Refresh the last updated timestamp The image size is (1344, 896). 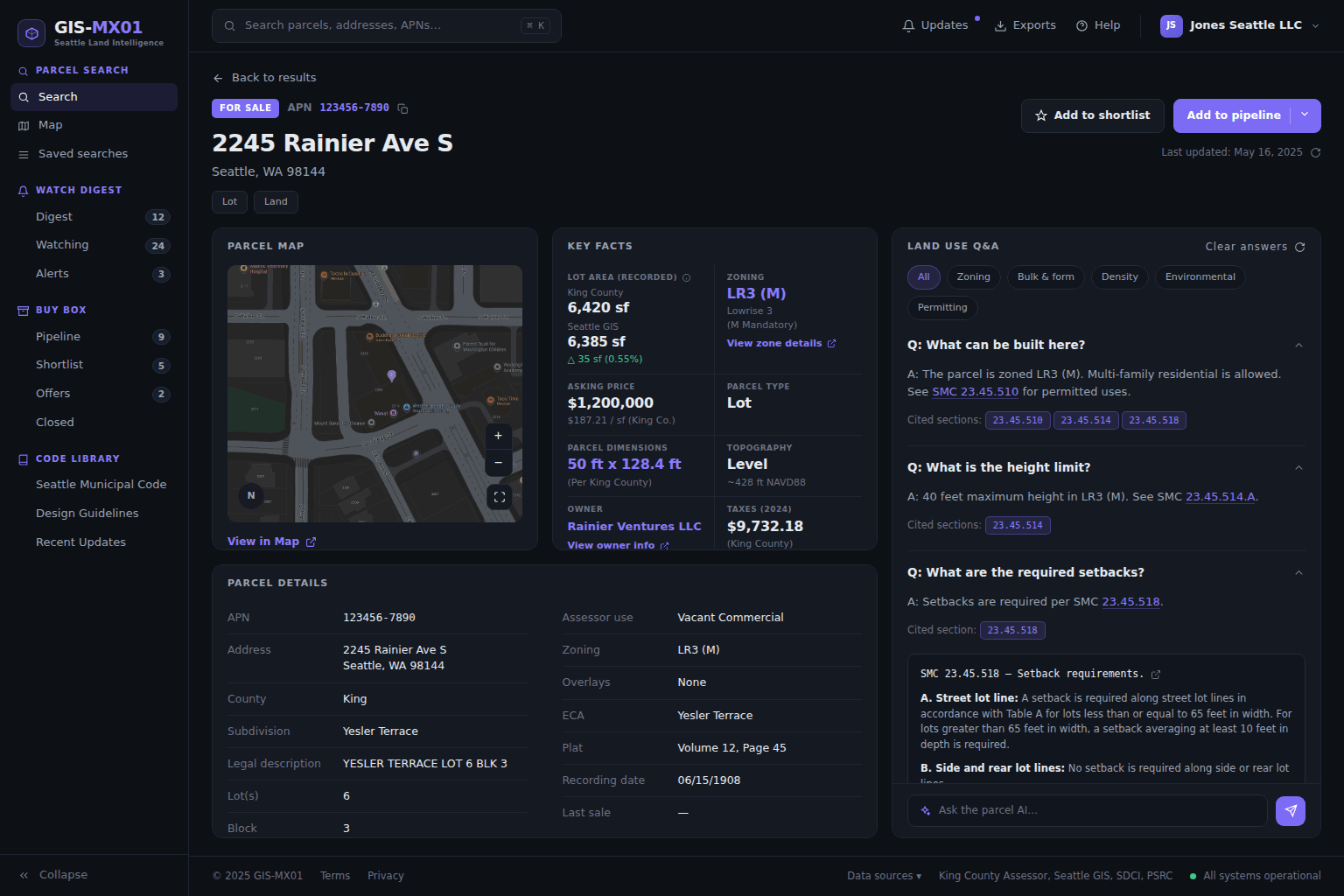coord(1315,152)
